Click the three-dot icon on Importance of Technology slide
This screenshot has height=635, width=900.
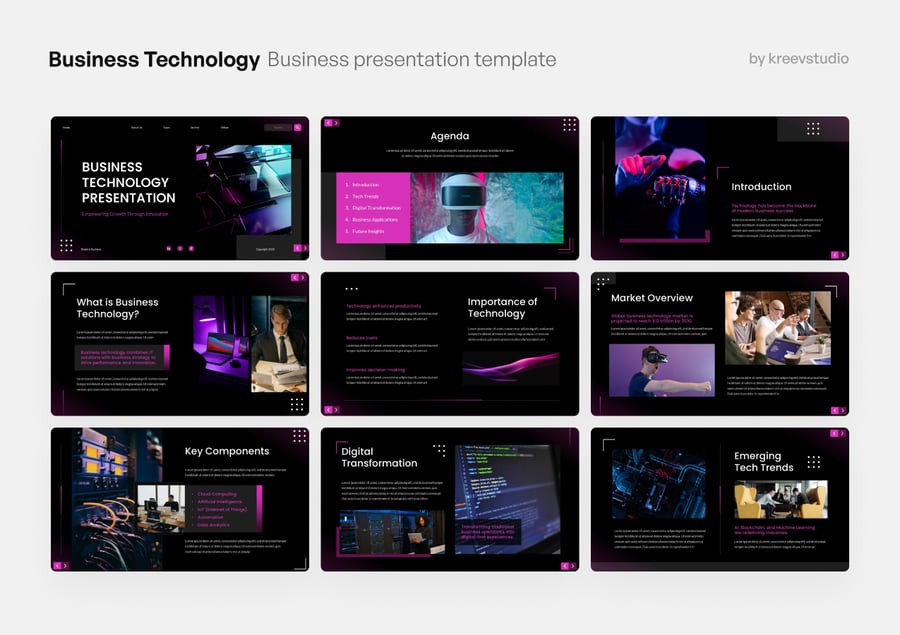pyautogui.click(x=351, y=289)
